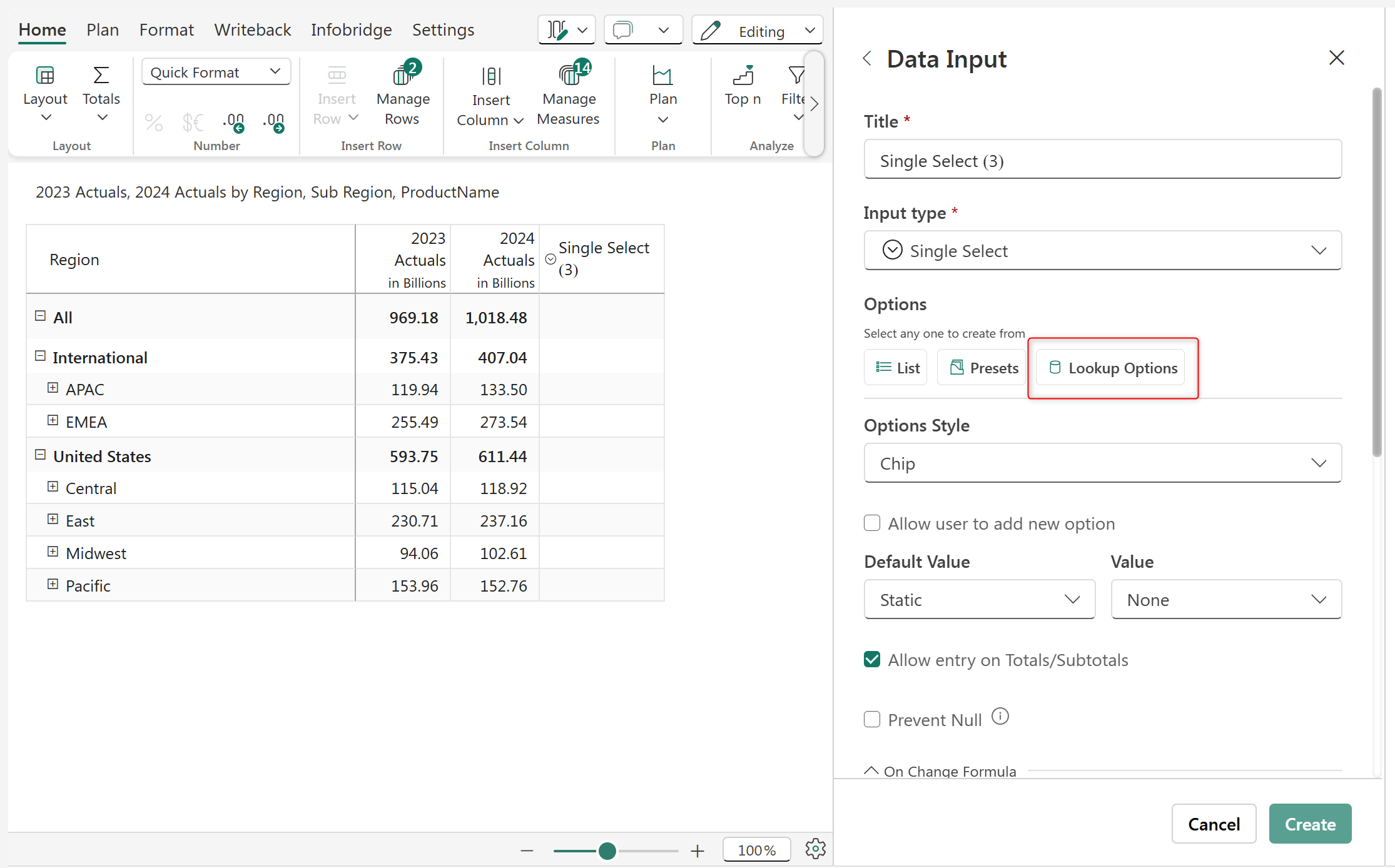Open the Infobridge tab
Image resolution: width=1395 pixels, height=868 pixels.
tap(351, 30)
